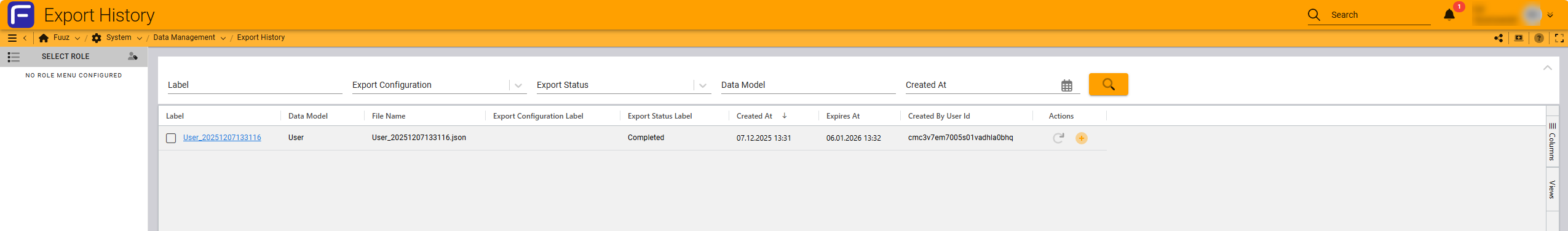Expand the System breadcrumb dropdown

coord(140,38)
